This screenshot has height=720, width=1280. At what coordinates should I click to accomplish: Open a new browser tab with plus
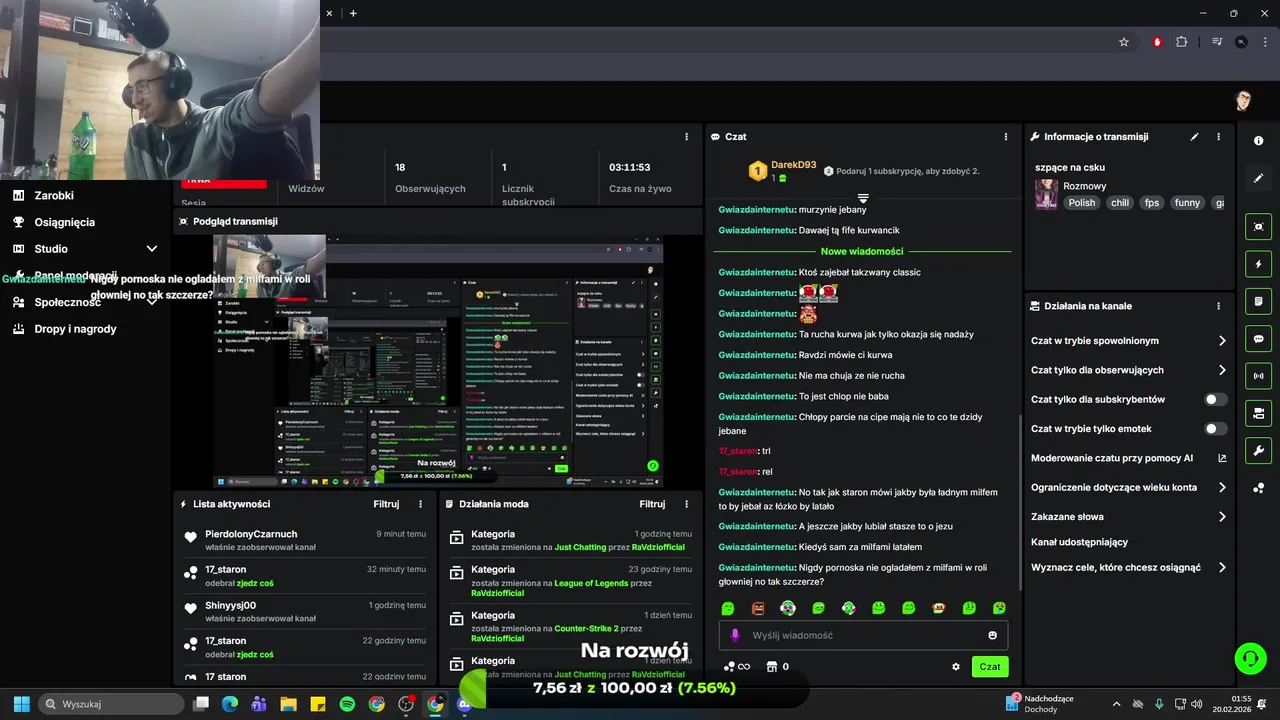click(x=353, y=13)
